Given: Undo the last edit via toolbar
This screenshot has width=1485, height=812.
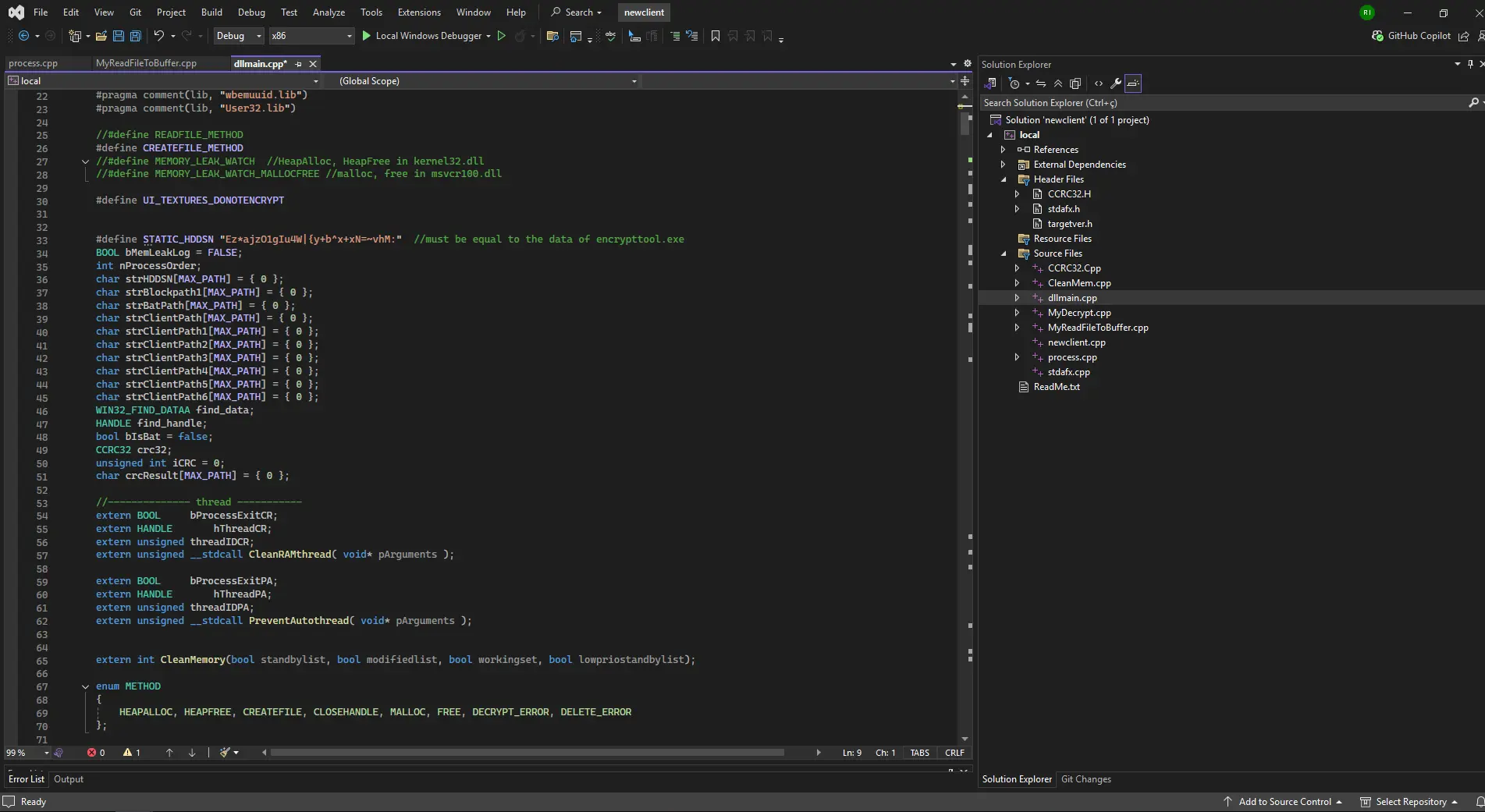Looking at the screenshot, I should (159, 36).
